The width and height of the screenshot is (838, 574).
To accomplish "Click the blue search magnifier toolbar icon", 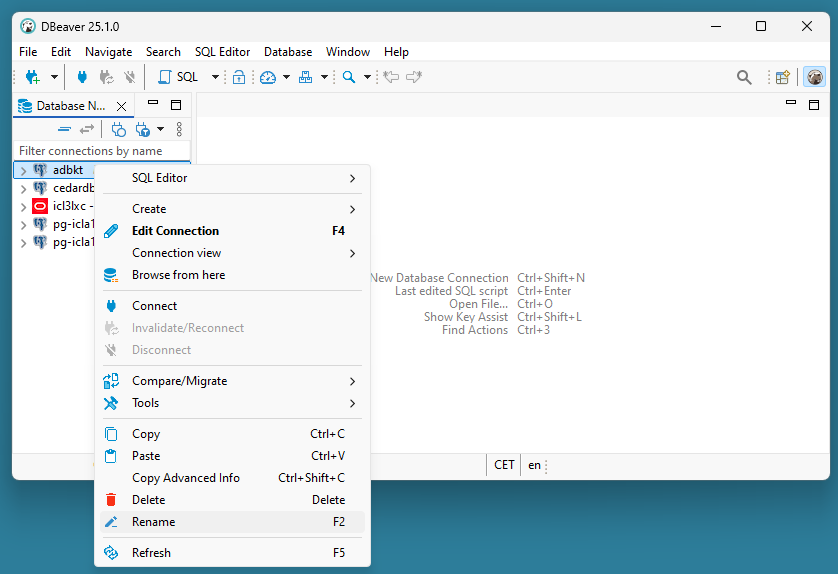I will pos(349,77).
